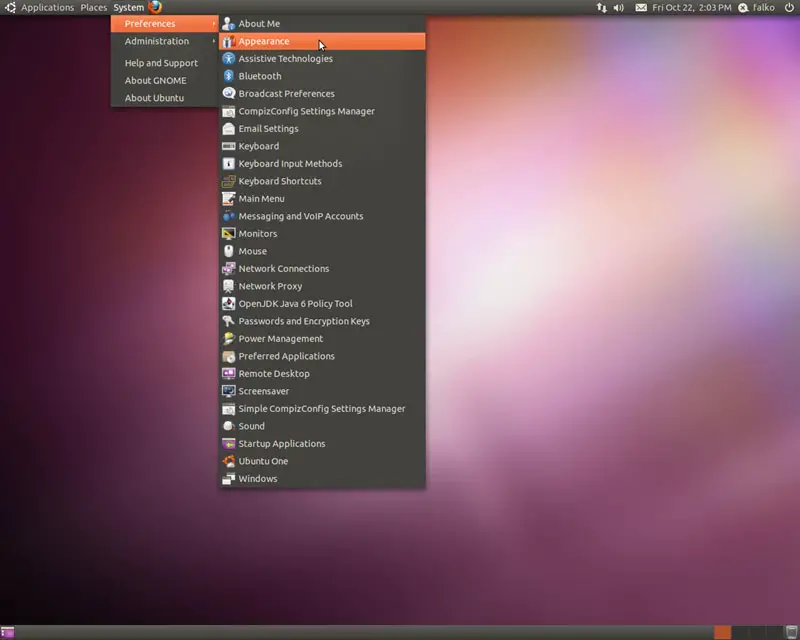
Task: Click the Ubuntu logo on Applications menu
Action: tap(10, 7)
